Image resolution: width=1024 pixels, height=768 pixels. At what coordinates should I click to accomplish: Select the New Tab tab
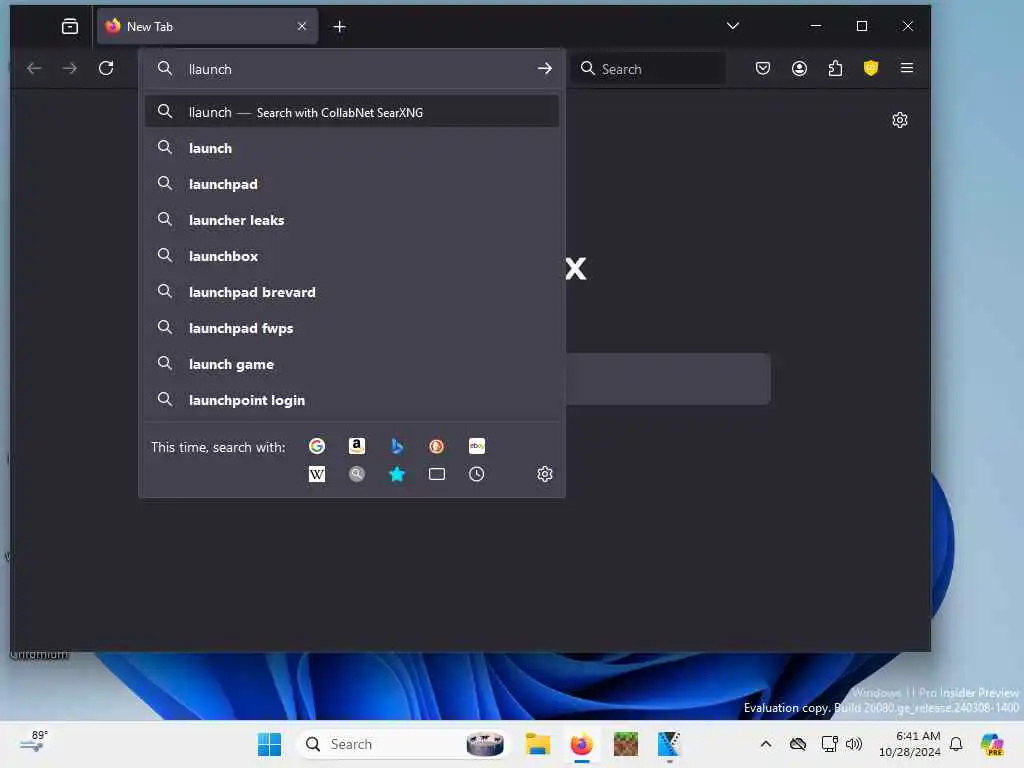coord(208,26)
